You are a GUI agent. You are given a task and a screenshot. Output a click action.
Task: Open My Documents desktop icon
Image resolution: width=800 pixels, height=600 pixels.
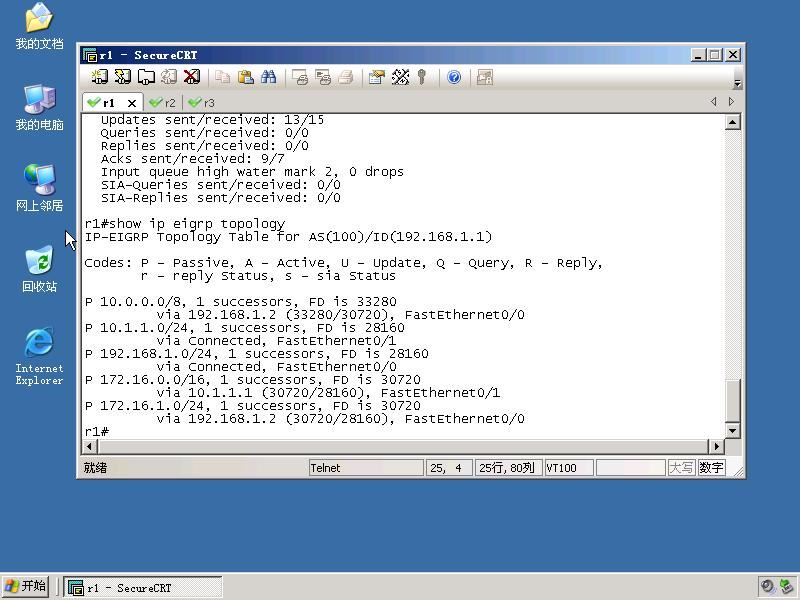[x=39, y=26]
